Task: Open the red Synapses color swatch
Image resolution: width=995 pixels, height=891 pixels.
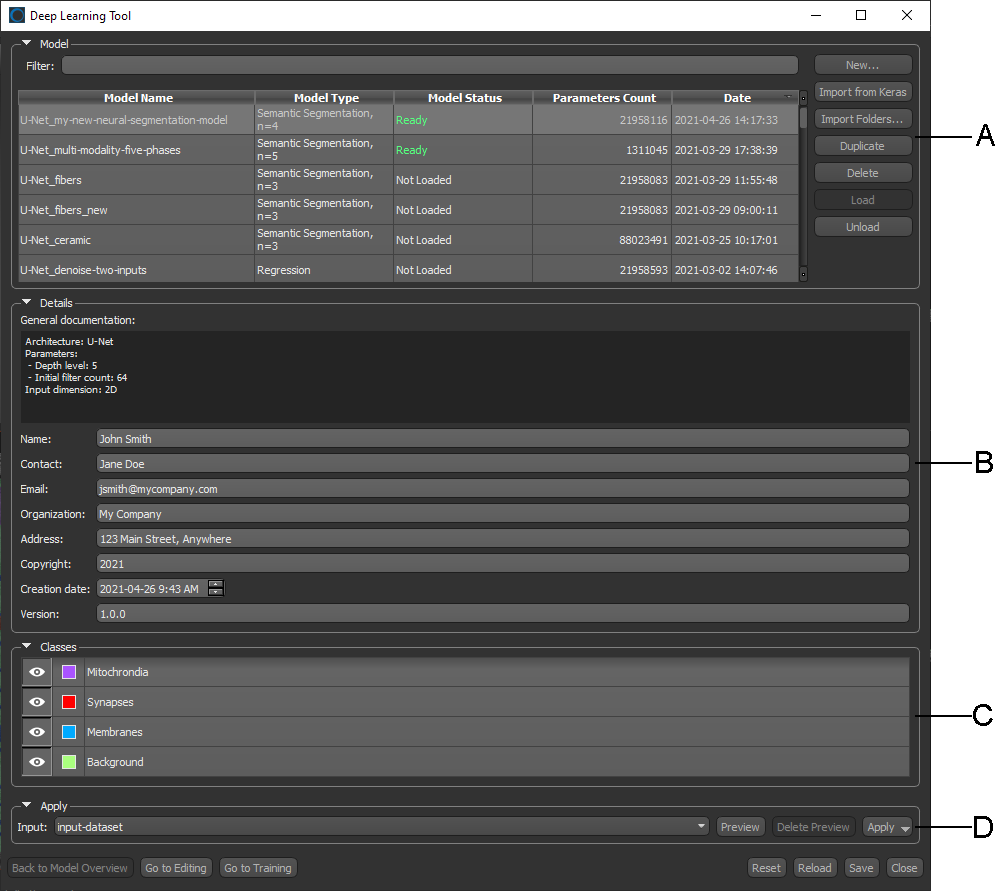Action: pyautogui.click(x=69, y=702)
